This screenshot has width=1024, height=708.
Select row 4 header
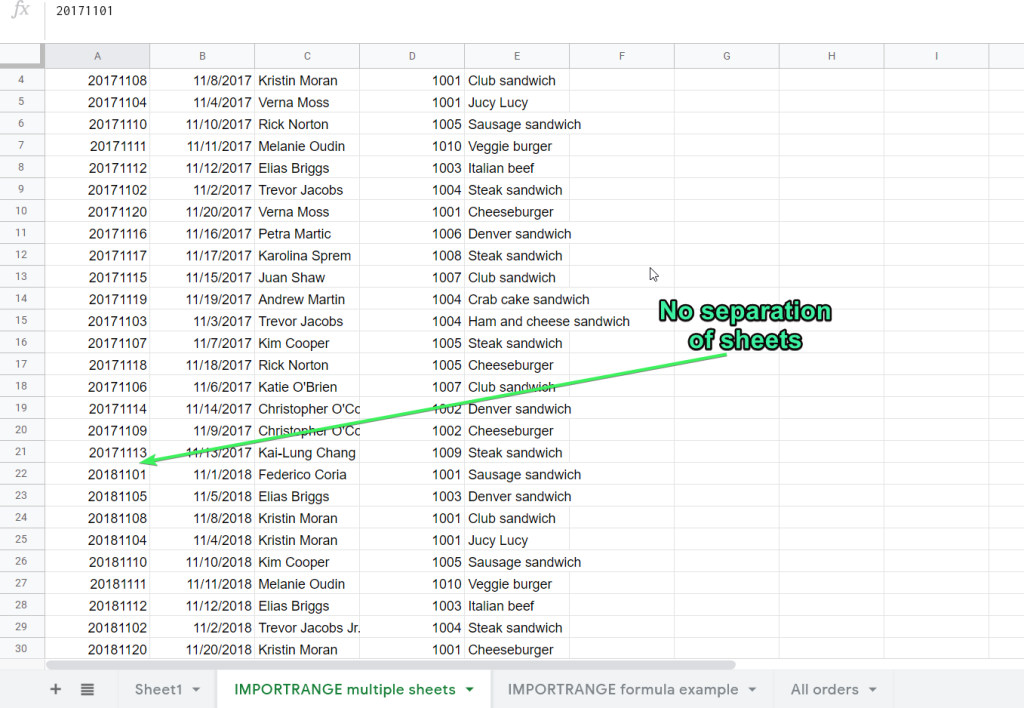point(22,80)
